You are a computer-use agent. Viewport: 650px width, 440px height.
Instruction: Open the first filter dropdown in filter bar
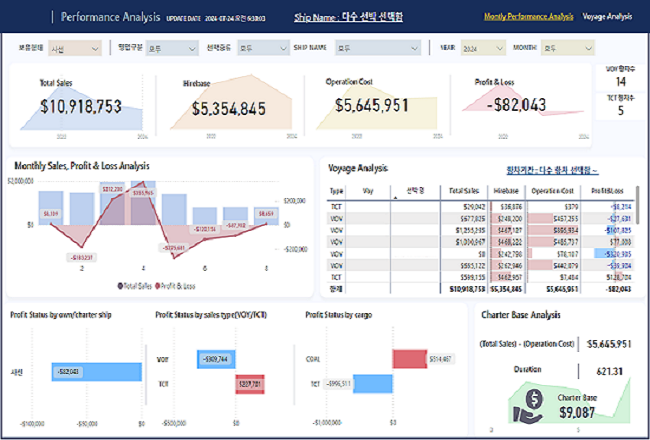[74, 47]
